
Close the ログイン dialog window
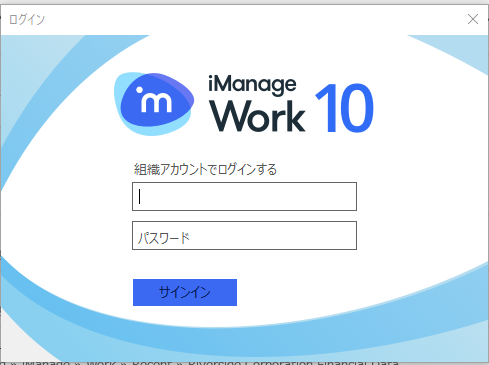473,19
